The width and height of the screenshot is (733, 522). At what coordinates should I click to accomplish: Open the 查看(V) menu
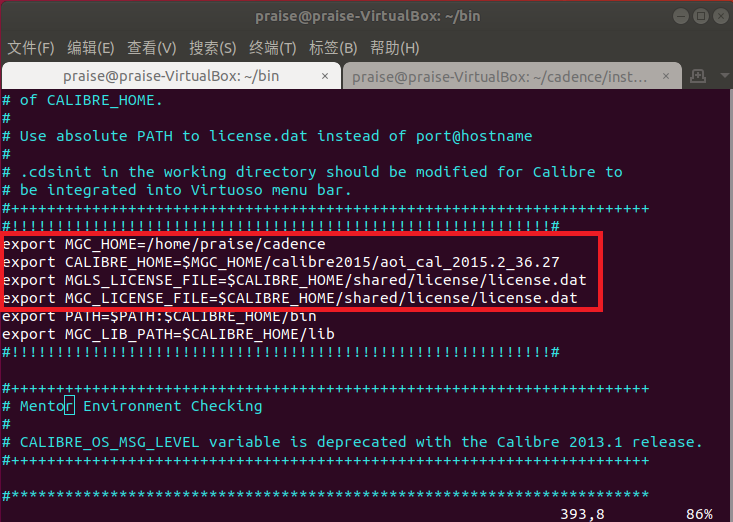tap(151, 48)
